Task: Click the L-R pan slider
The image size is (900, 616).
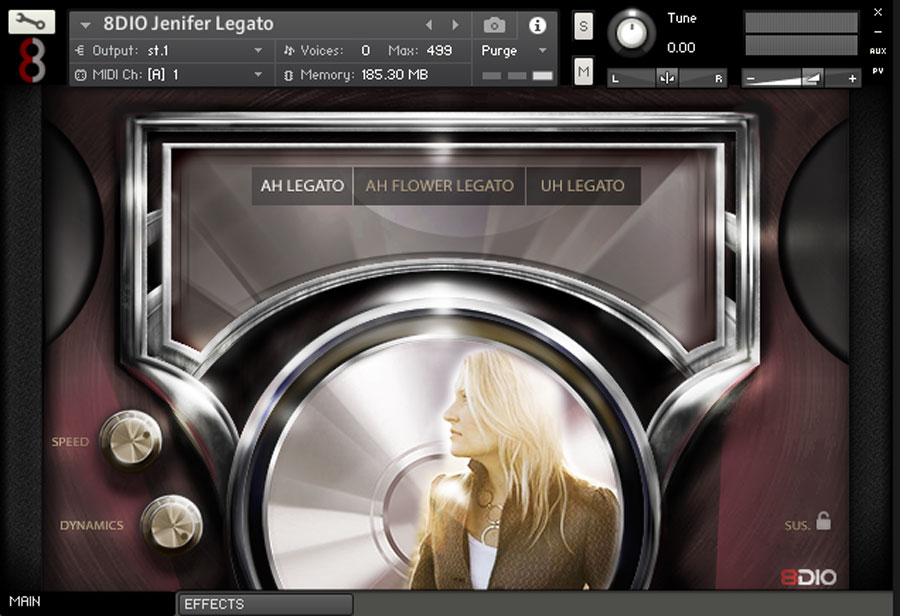Action: (x=667, y=78)
